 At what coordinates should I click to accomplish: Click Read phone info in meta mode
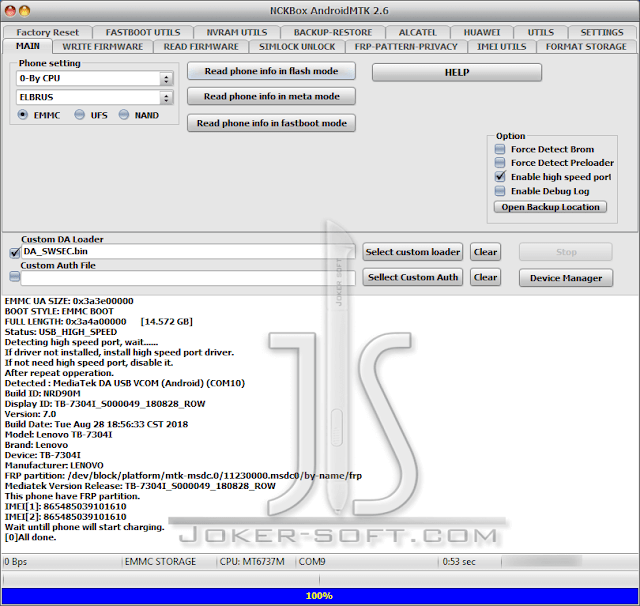tap(271, 96)
